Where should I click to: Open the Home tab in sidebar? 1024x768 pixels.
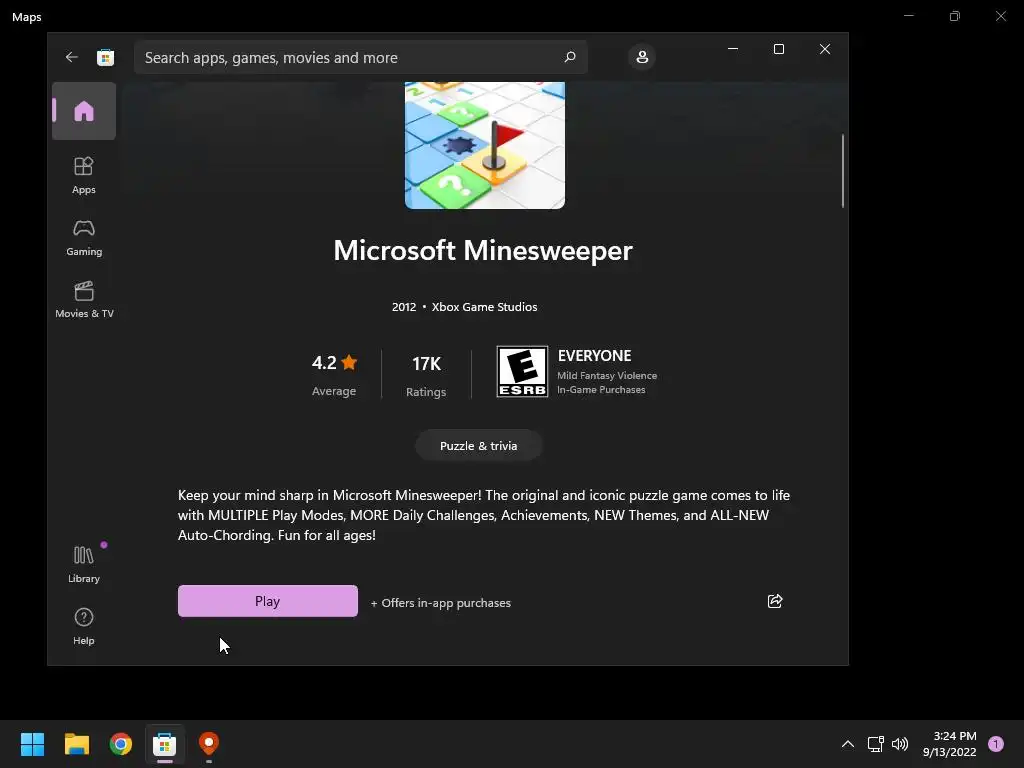(x=84, y=111)
